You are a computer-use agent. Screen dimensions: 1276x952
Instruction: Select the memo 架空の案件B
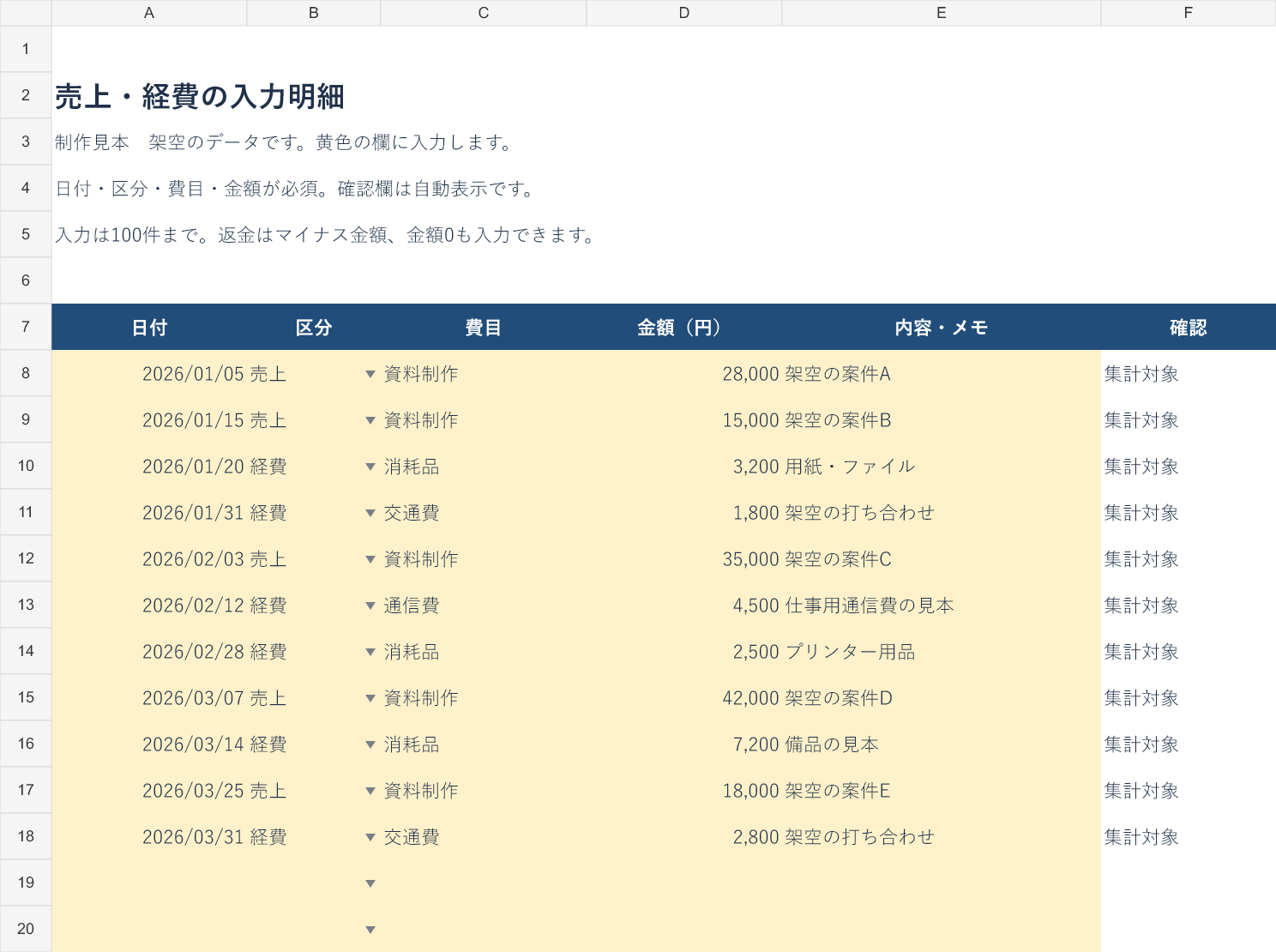coord(838,420)
